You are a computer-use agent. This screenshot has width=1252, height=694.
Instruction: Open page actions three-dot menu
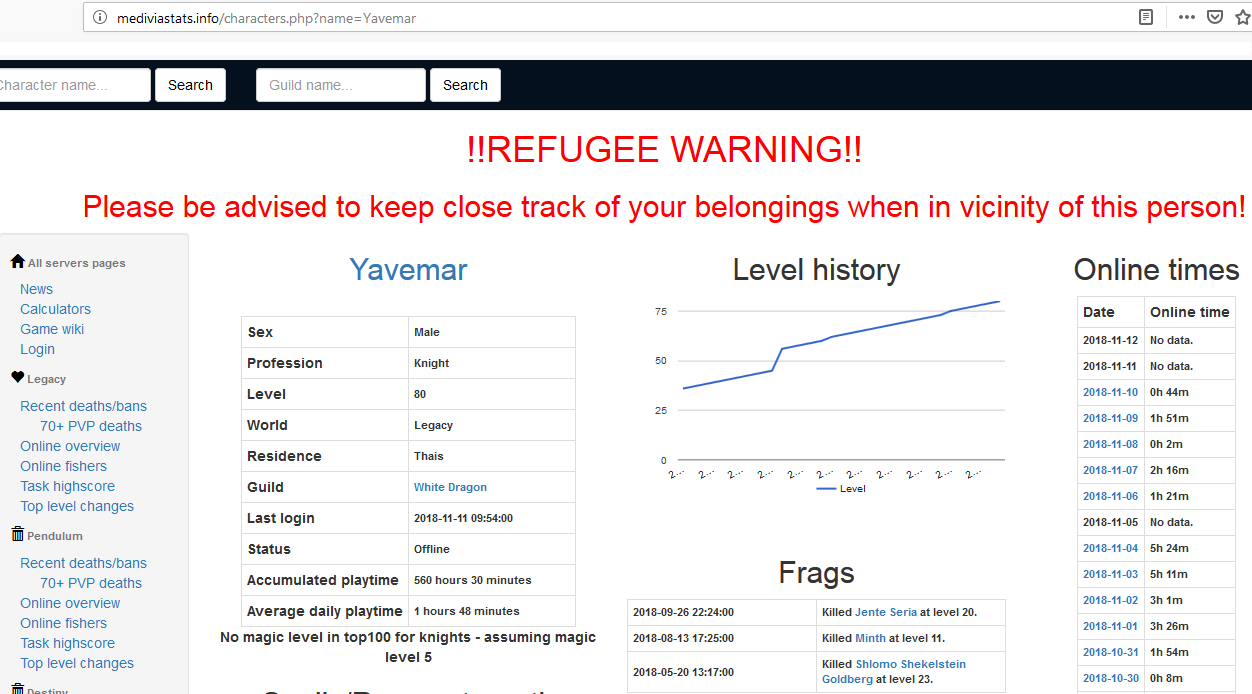(1187, 17)
